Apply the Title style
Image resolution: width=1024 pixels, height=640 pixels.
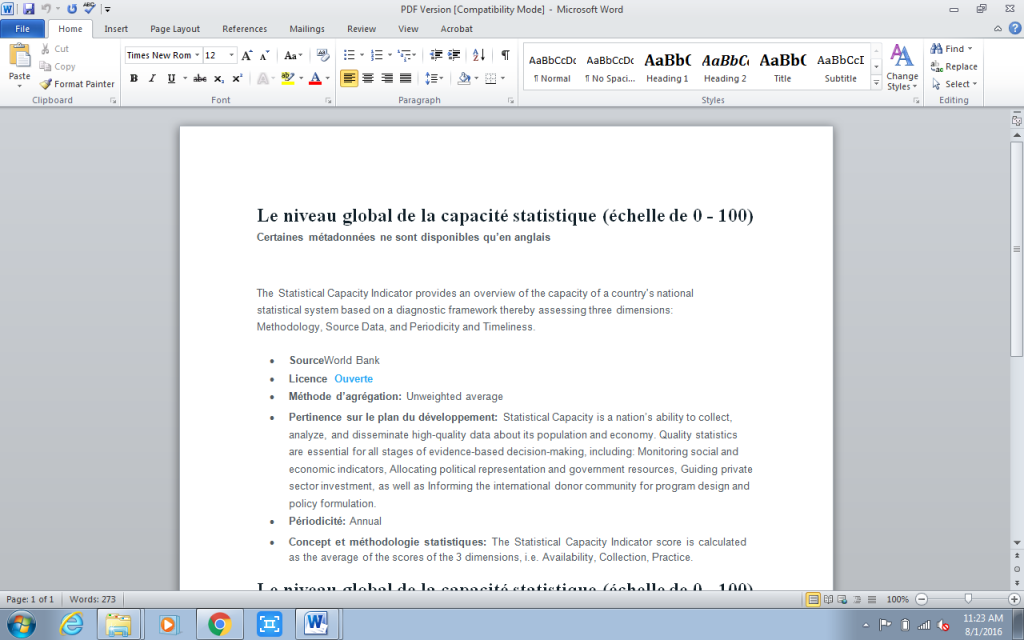[x=782, y=67]
